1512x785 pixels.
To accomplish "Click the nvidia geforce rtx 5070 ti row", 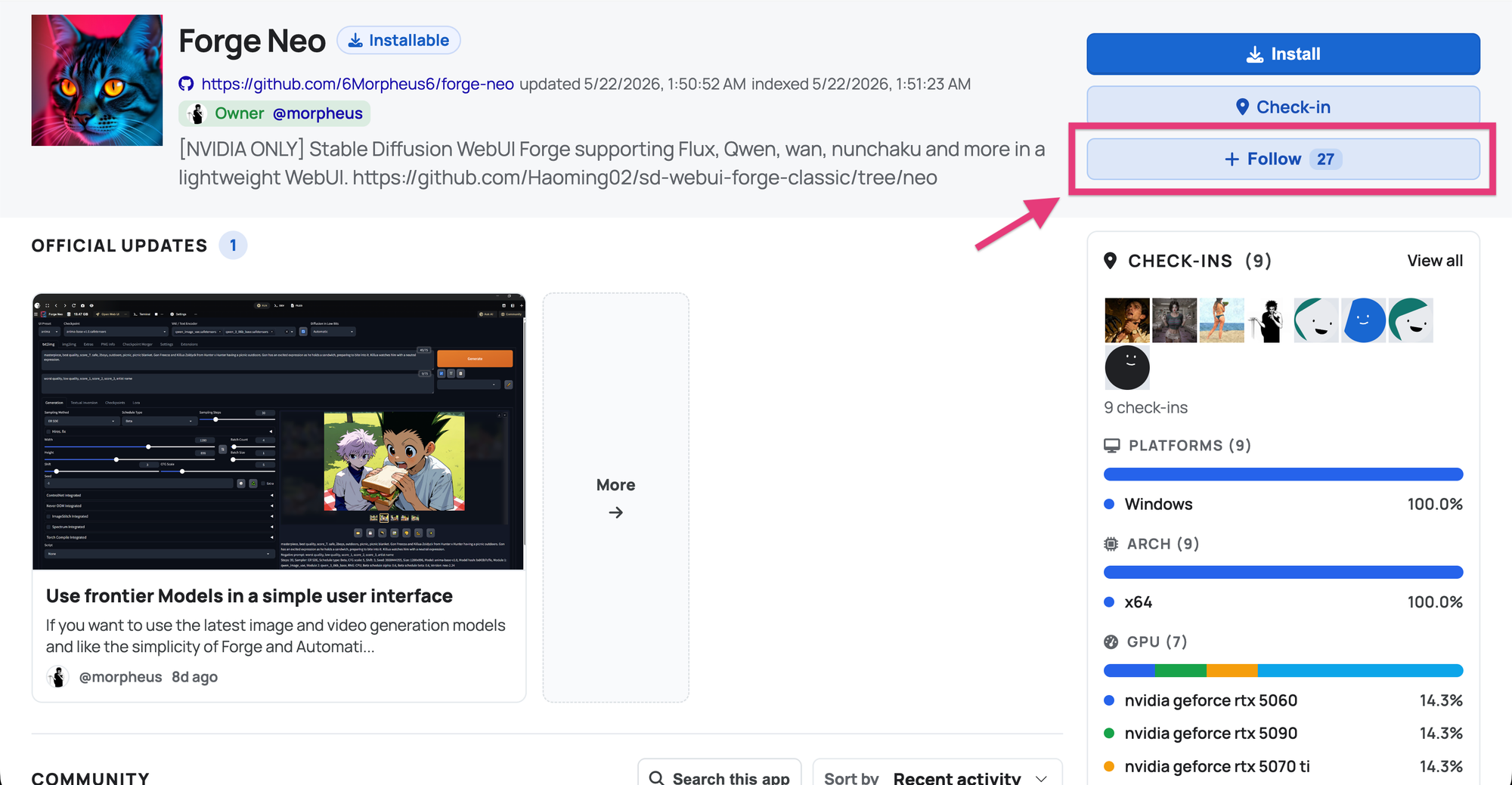I will 1283,766.
